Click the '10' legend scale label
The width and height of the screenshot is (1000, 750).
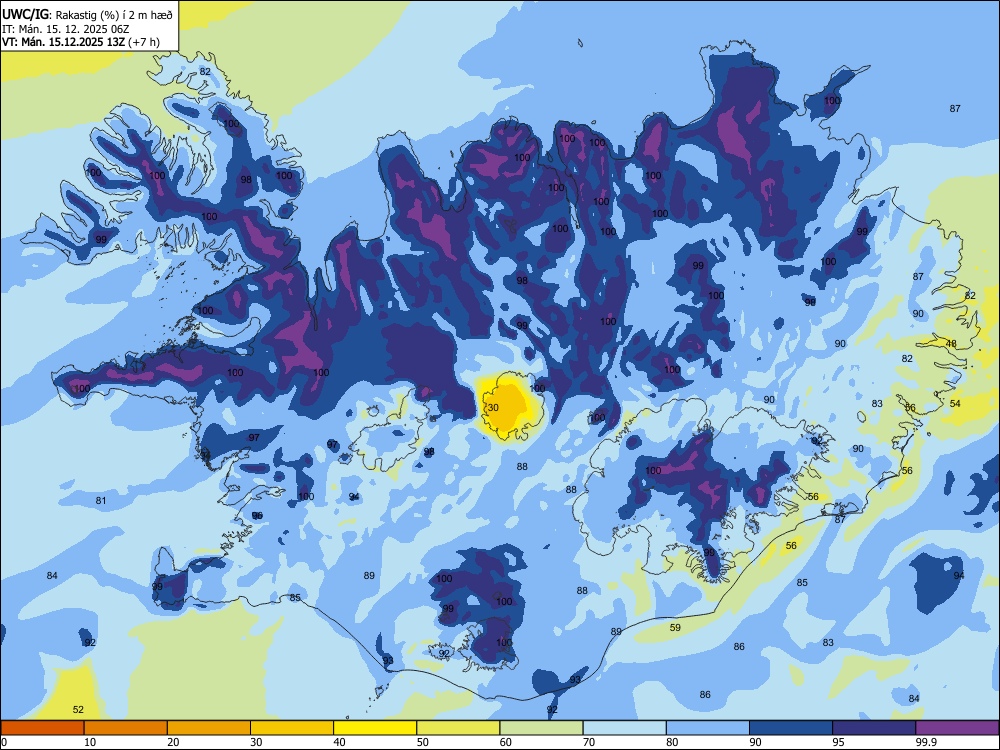(90, 742)
